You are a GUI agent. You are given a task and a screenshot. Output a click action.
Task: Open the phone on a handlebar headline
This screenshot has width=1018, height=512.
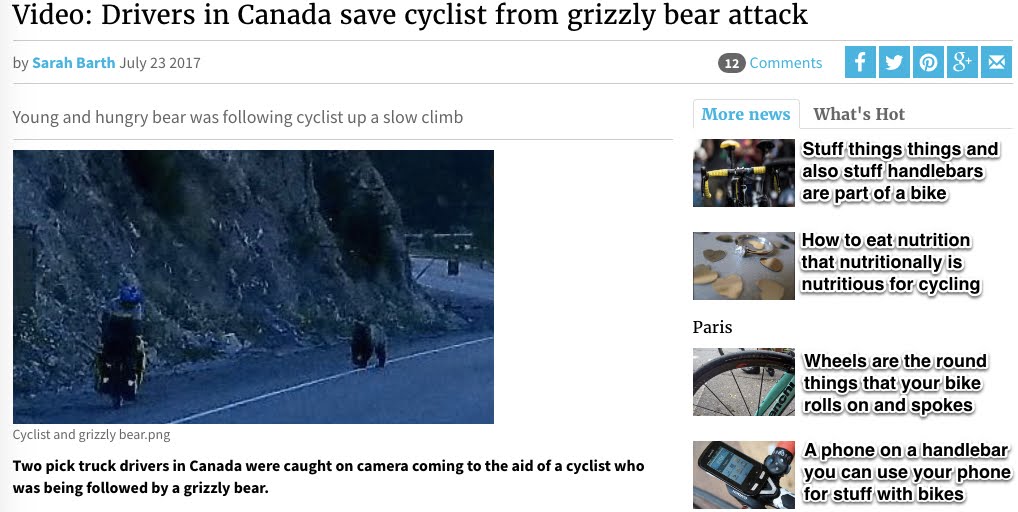tap(906, 472)
